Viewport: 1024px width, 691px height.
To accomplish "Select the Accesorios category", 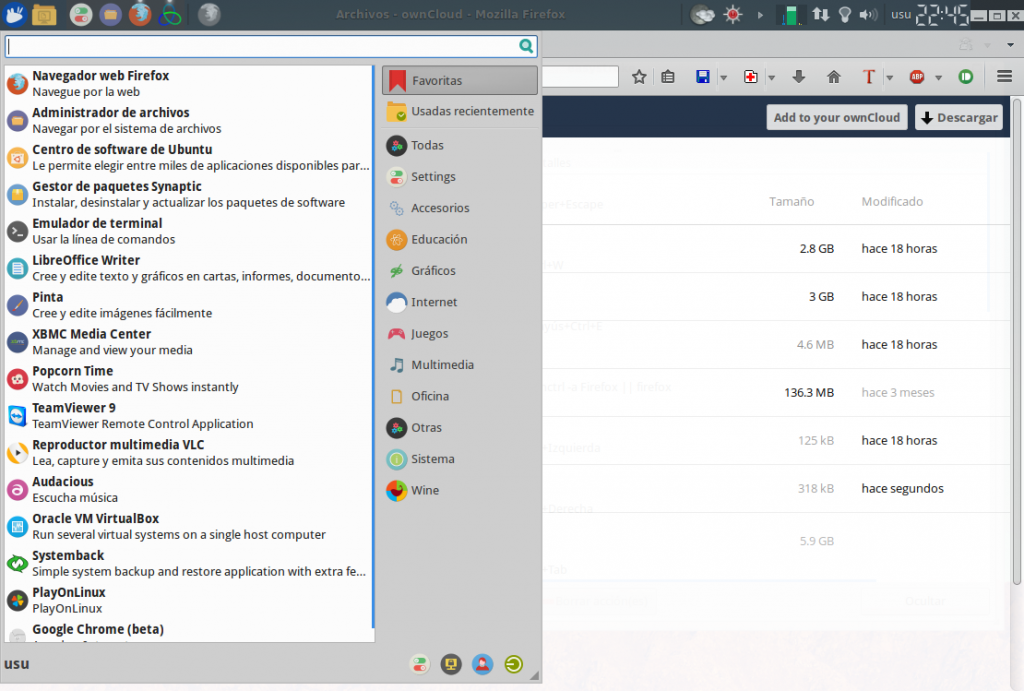I will (460, 208).
